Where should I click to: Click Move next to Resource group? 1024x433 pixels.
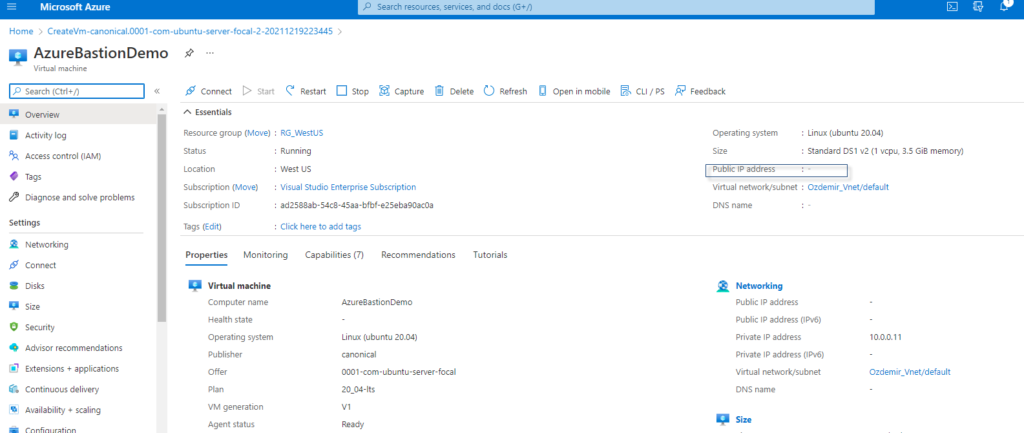click(257, 133)
